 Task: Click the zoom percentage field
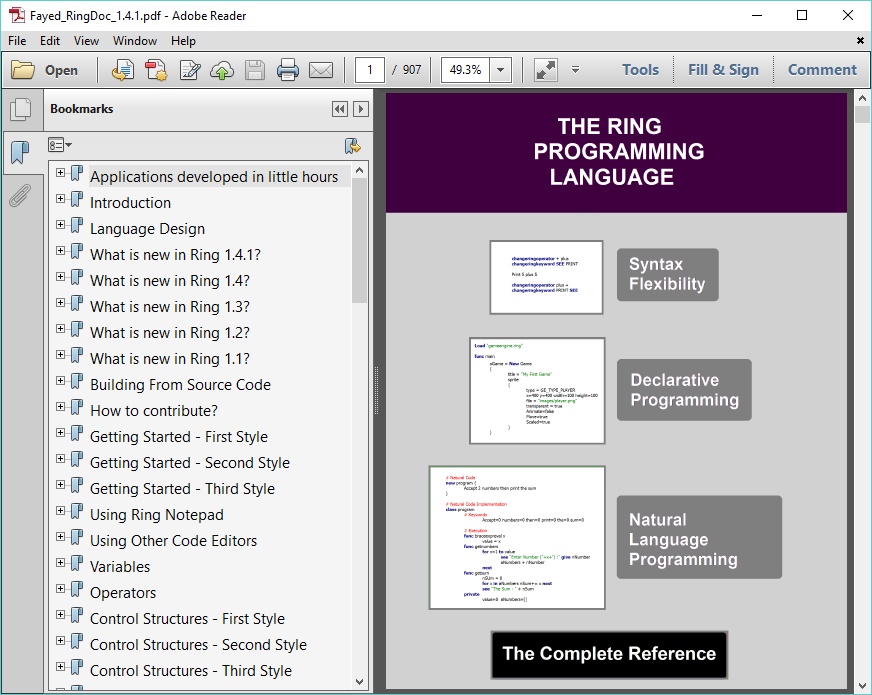tap(465, 70)
